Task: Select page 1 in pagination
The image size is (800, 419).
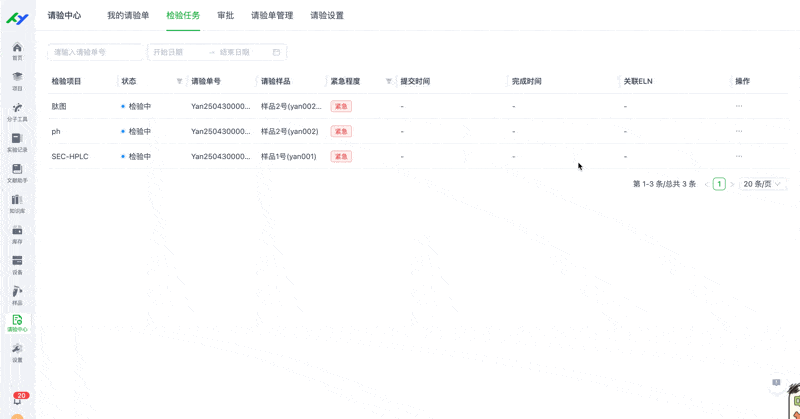Action: coord(719,184)
